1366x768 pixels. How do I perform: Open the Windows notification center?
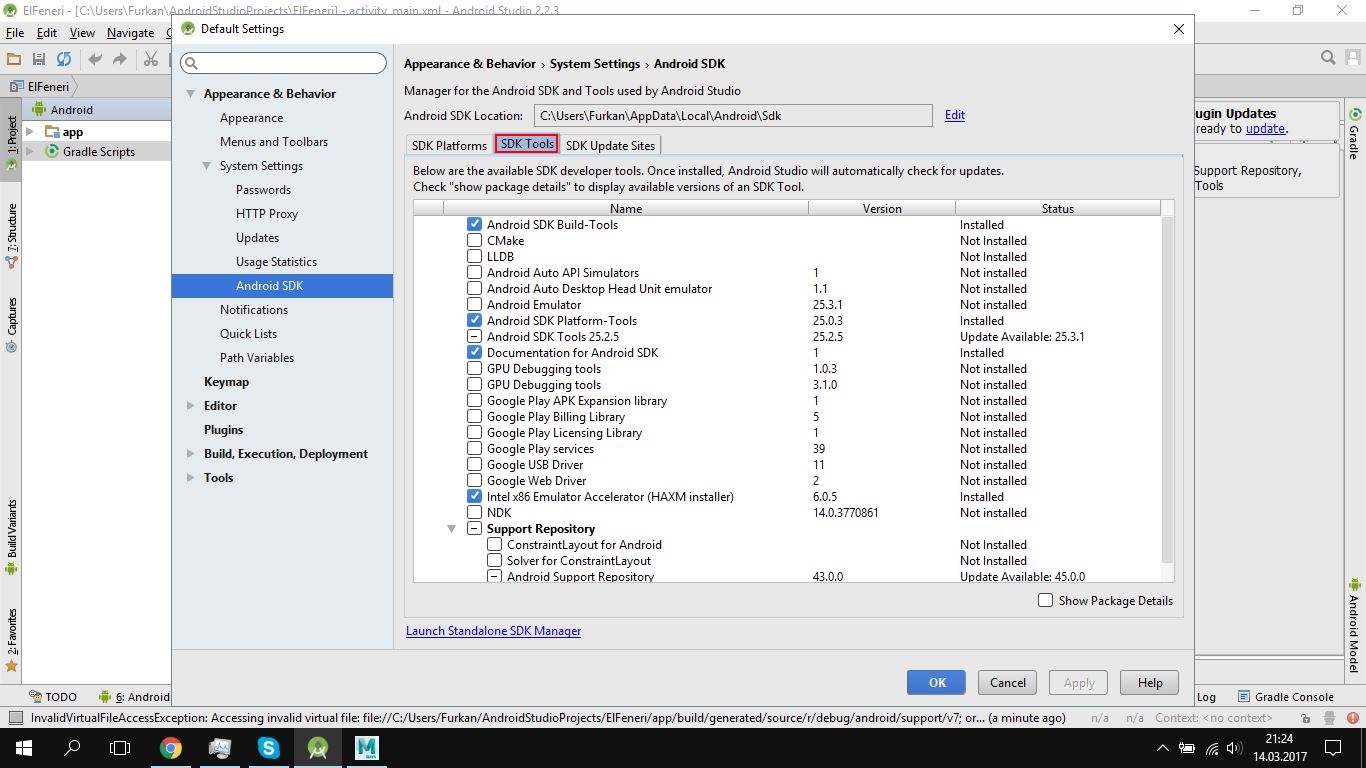pyautogui.click(x=1333, y=748)
